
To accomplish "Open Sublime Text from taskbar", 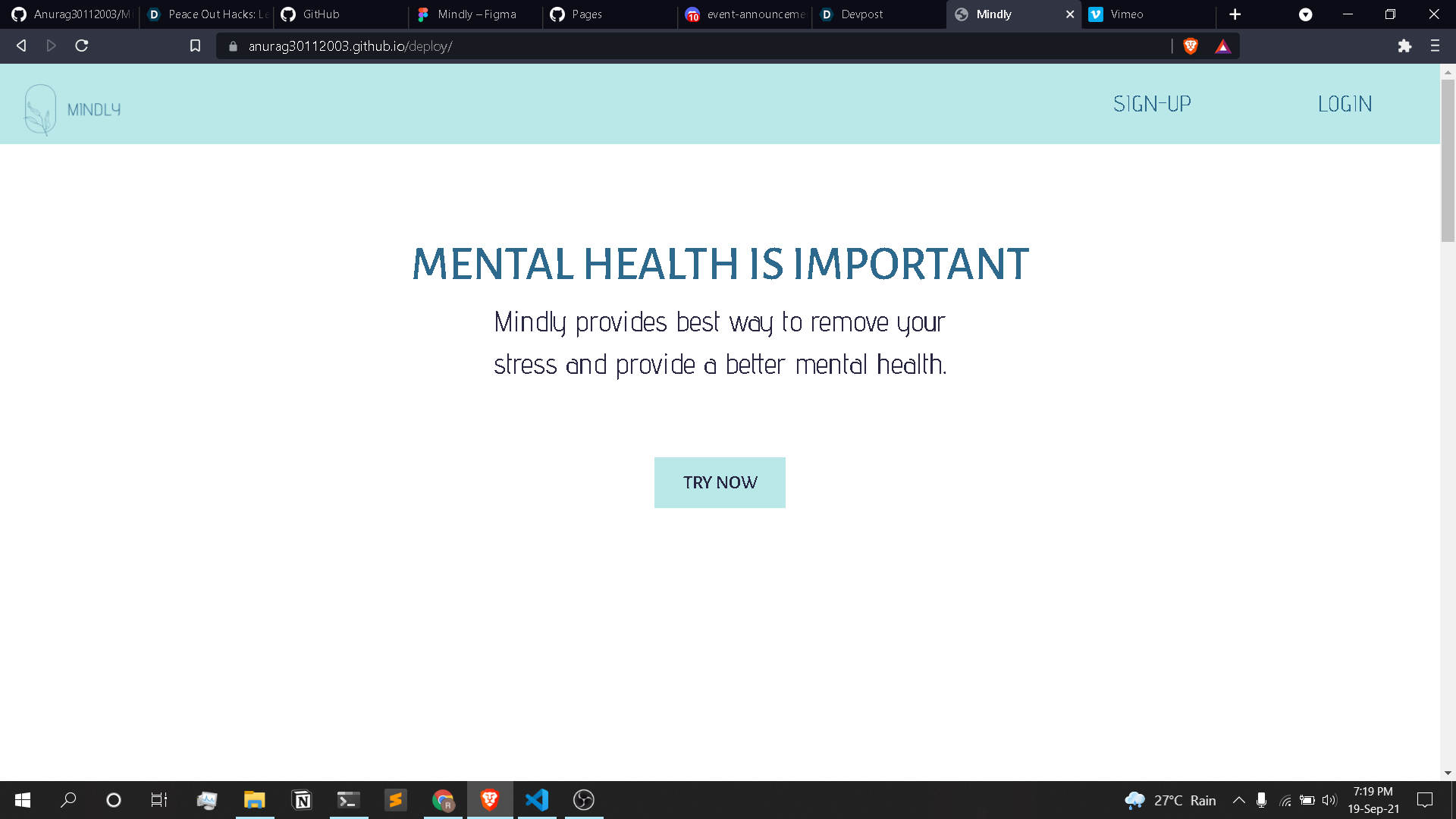I will (x=395, y=800).
